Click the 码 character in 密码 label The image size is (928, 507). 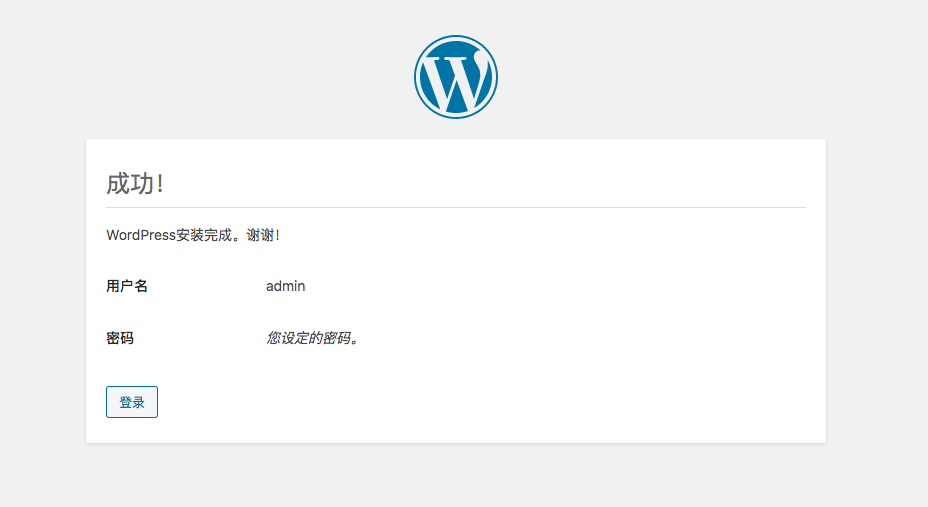127,338
